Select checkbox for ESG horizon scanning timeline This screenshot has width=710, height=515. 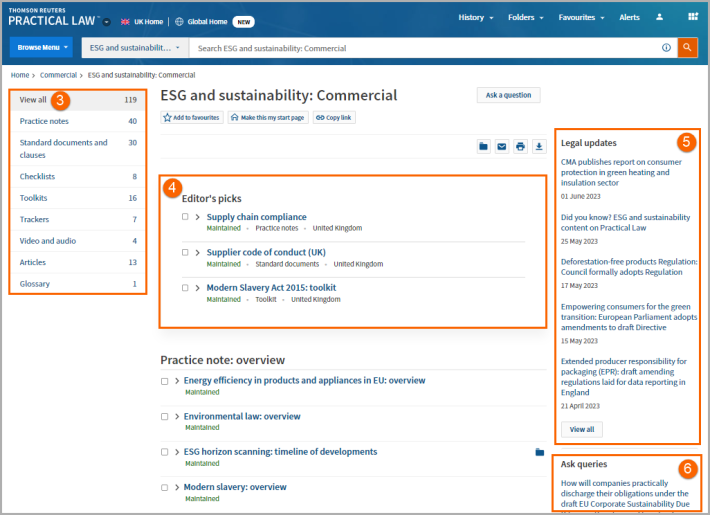coord(164,452)
